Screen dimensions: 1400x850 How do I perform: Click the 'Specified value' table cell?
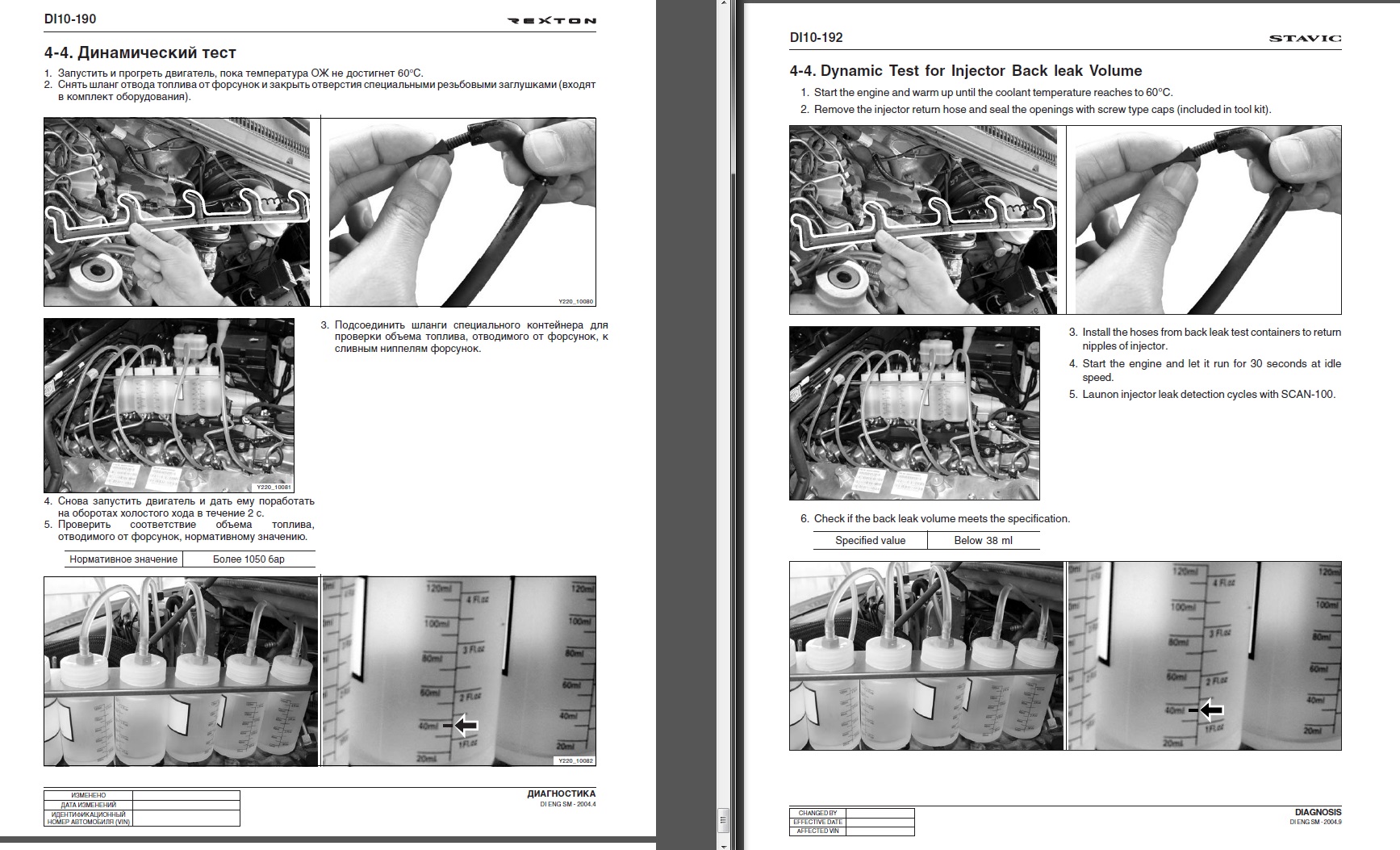point(870,541)
